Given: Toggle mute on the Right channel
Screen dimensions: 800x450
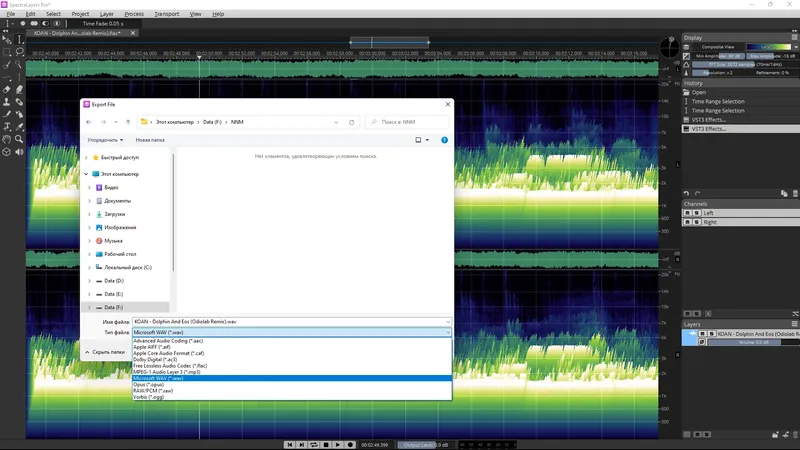Looking at the screenshot, I should pos(687,222).
